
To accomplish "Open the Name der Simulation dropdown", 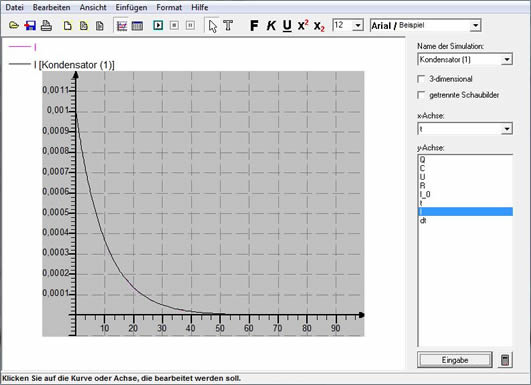I will click(507, 60).
